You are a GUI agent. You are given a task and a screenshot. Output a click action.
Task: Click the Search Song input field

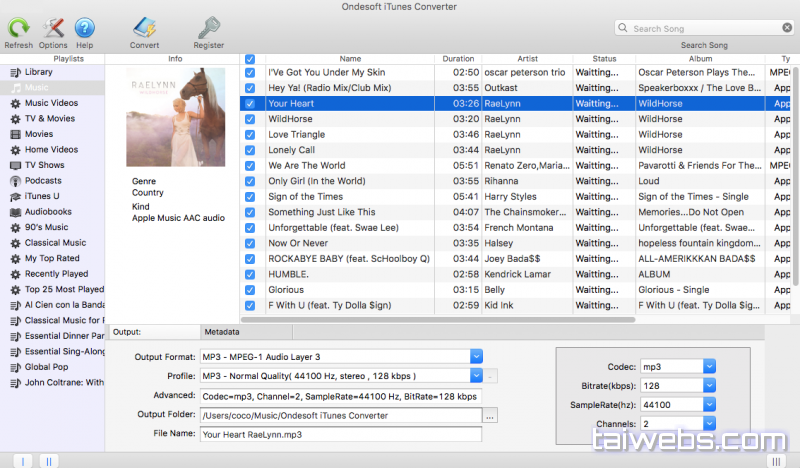pos(710,29)
